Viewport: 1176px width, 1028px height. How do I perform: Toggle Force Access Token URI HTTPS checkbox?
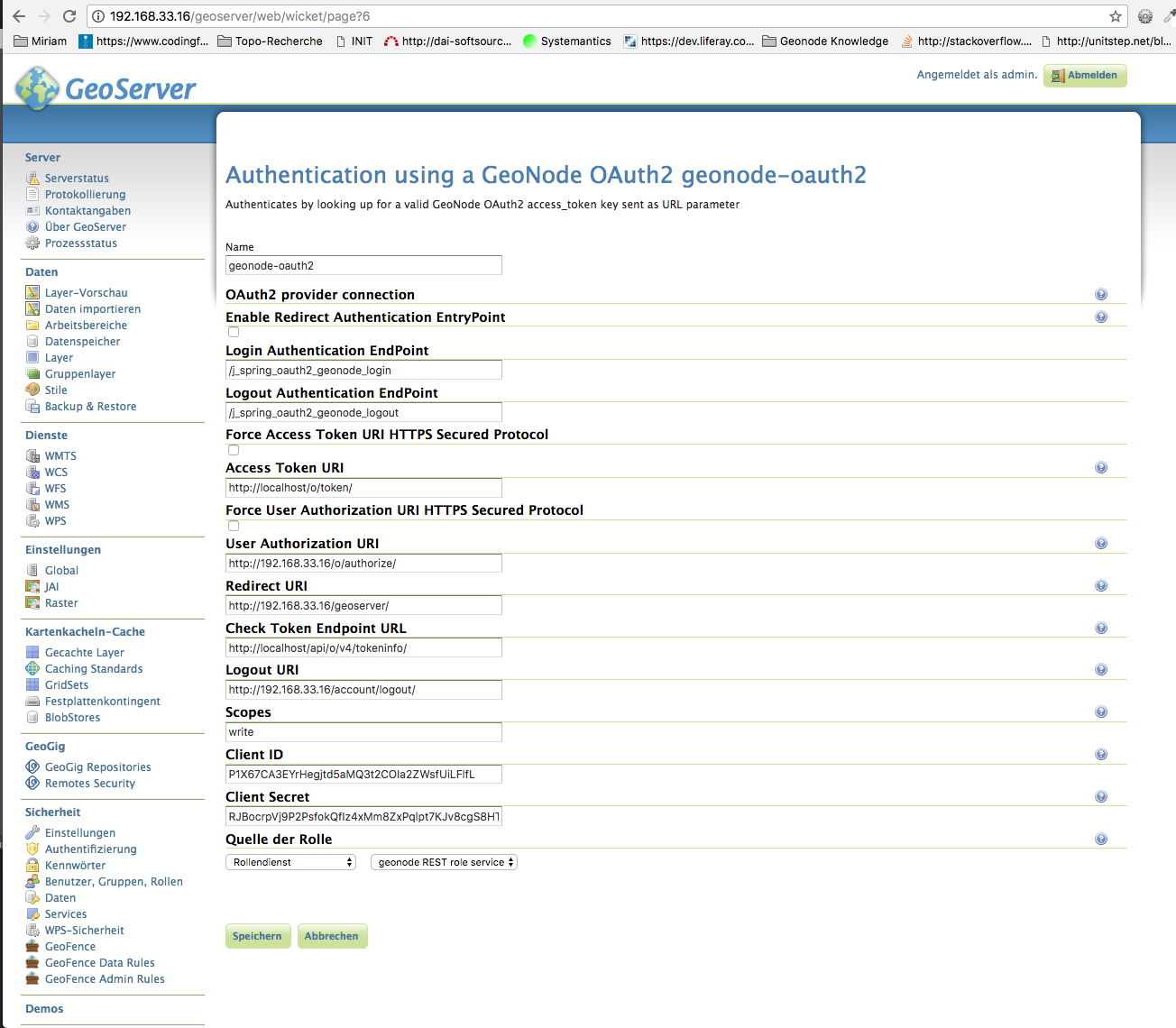click(234, 450)
